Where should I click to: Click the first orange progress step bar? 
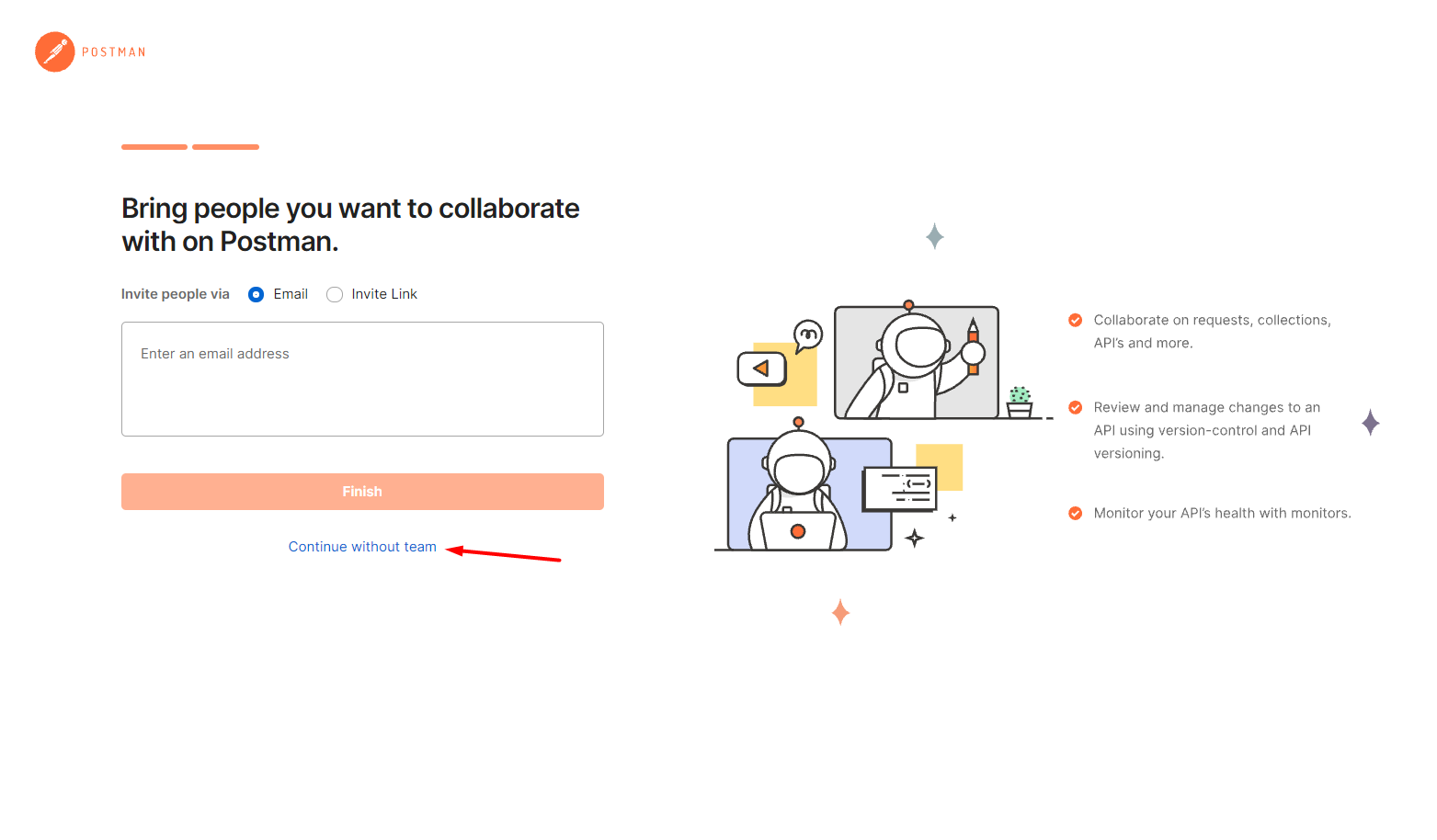tap(154, 147)
